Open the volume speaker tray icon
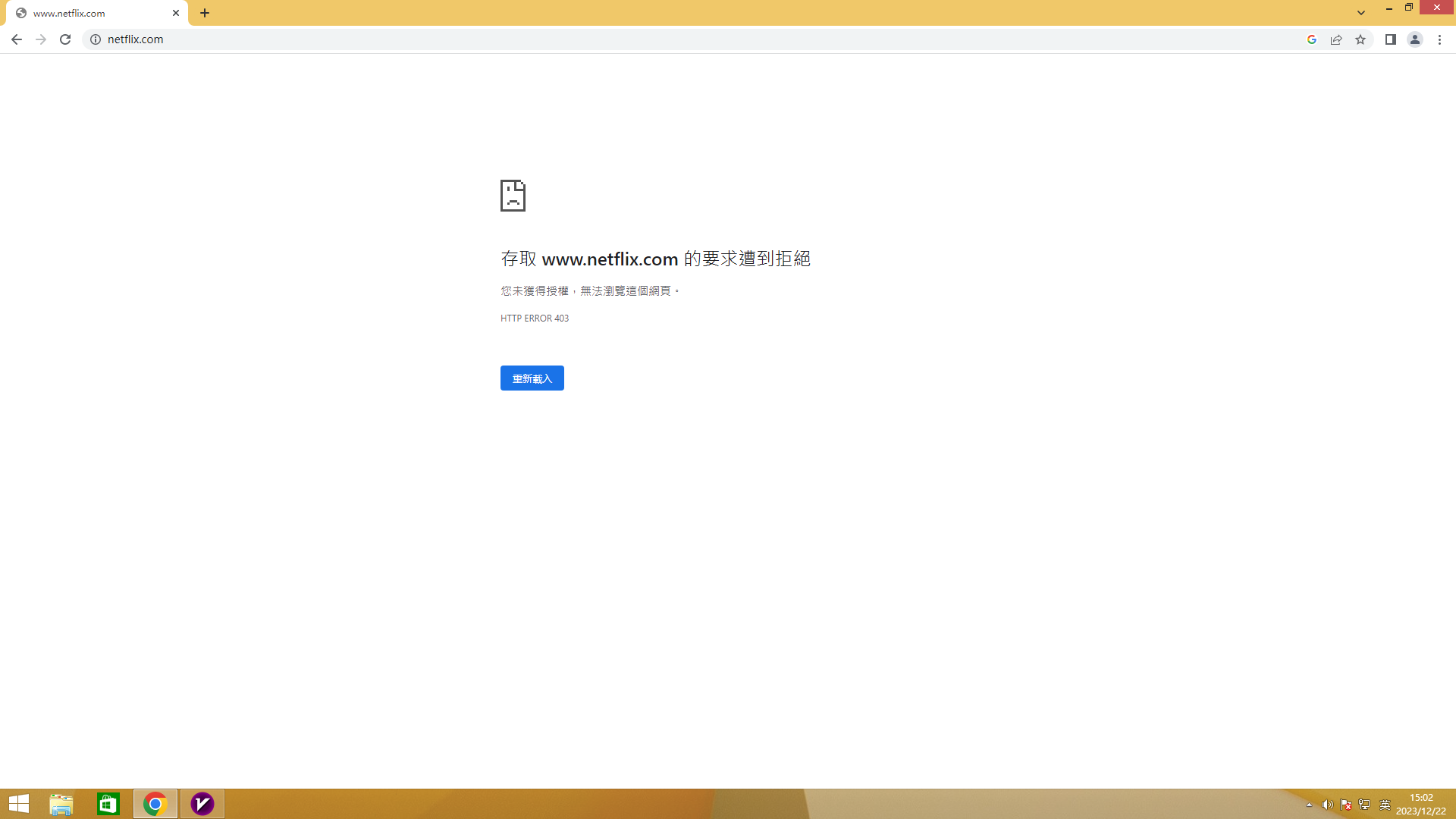The width and height of the screenshot is (1456, 819). click(x=1327, y=805)
